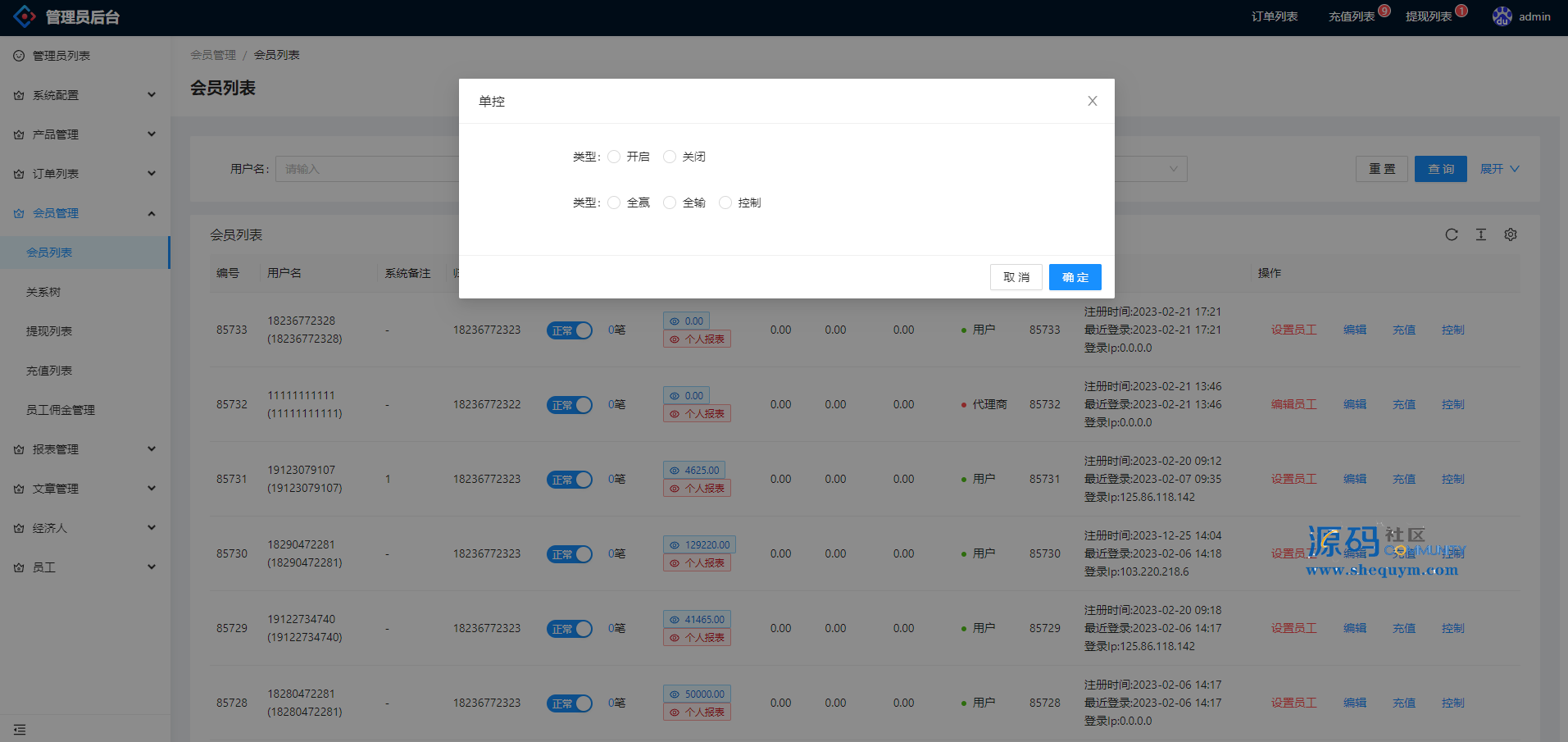Viewport: 1568px width, 742px height.
Task: Click the 经济人 crown icon
Action: tap(19, 528)
